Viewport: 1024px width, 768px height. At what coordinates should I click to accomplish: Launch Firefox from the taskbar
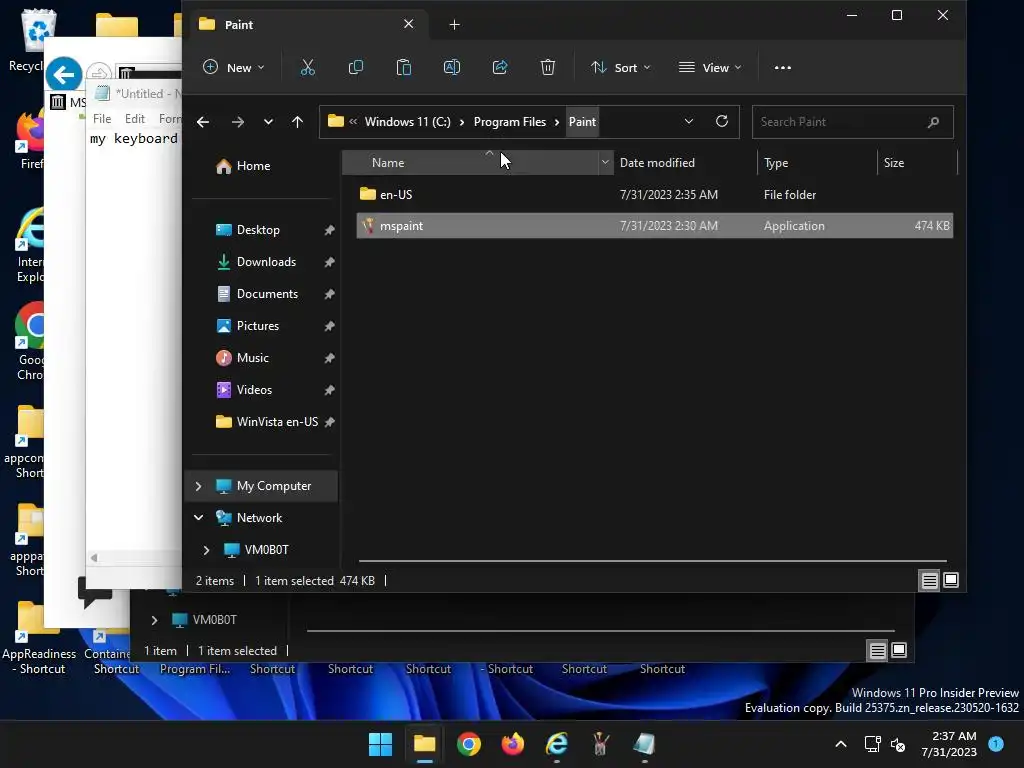(513, 744)
